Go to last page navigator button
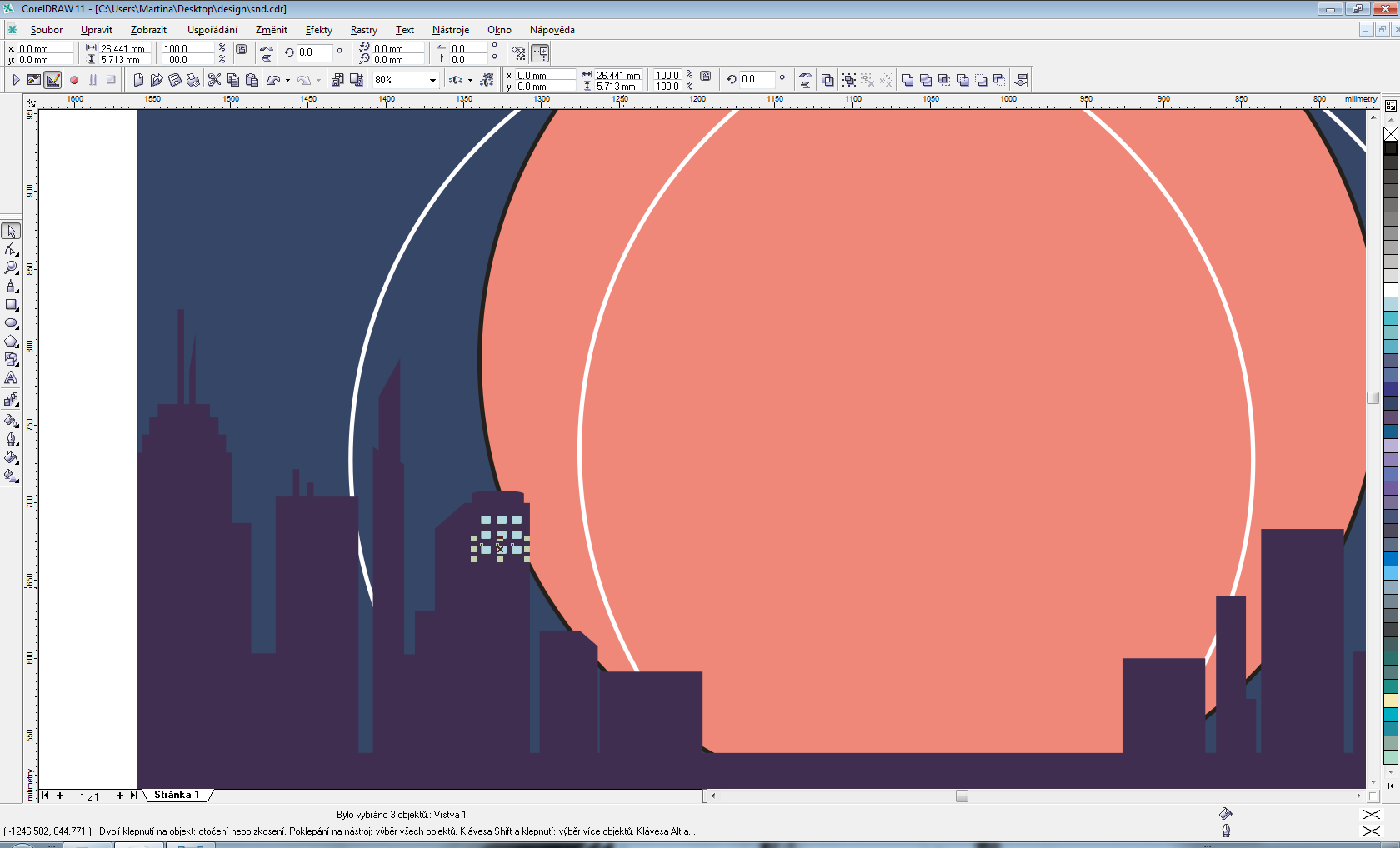Image resolution: width=1400 pixels, height=848 pixels. coord(133,796)
